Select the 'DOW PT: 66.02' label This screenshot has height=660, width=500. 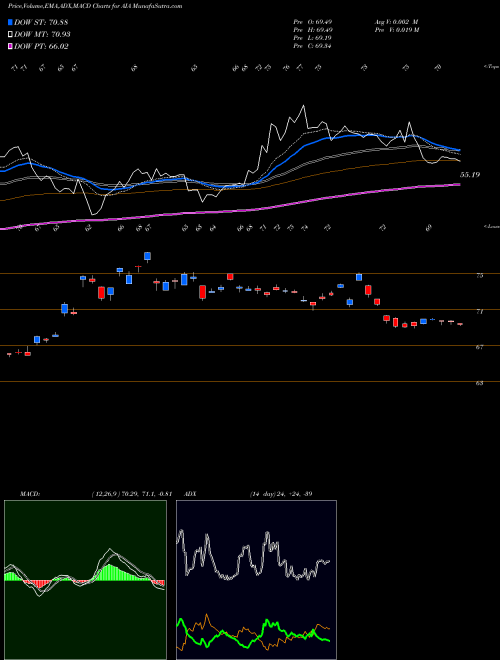pyautogui.click(x=41, y=47)
